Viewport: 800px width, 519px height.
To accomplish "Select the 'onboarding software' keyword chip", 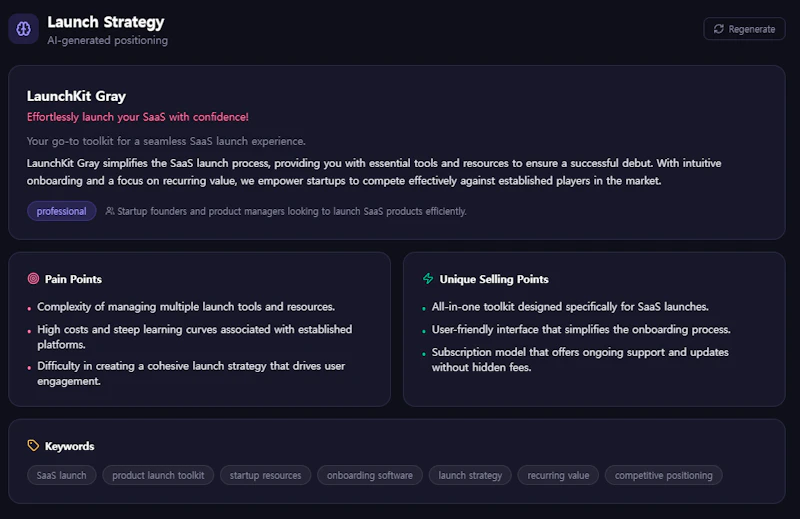I will click(x=370, y=475).
